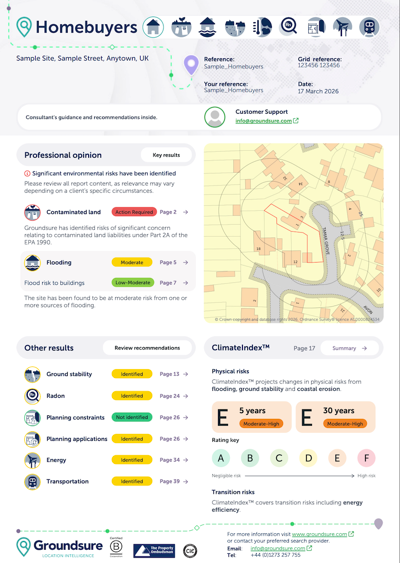This screenshot has height=563, width=400.
Task: Click the Moderate yellow flooding badge
Action: click(x=132, y=262)
